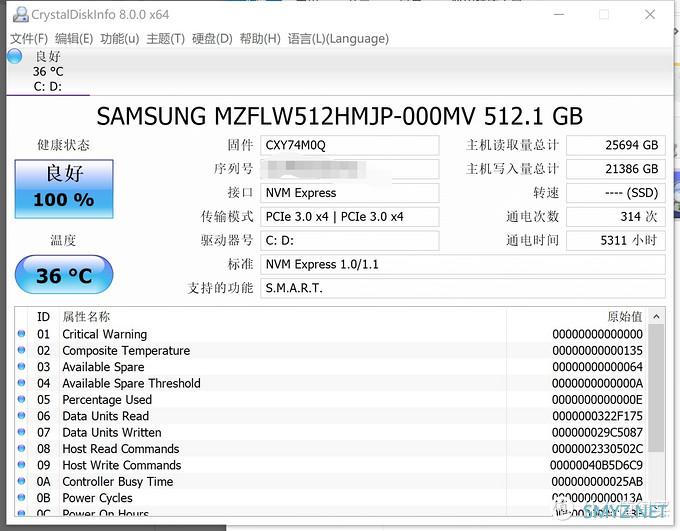This screenshot has width=680, height=531.
Task: Click raw value 0000000322F175
Action: click(x=598, y=416)
